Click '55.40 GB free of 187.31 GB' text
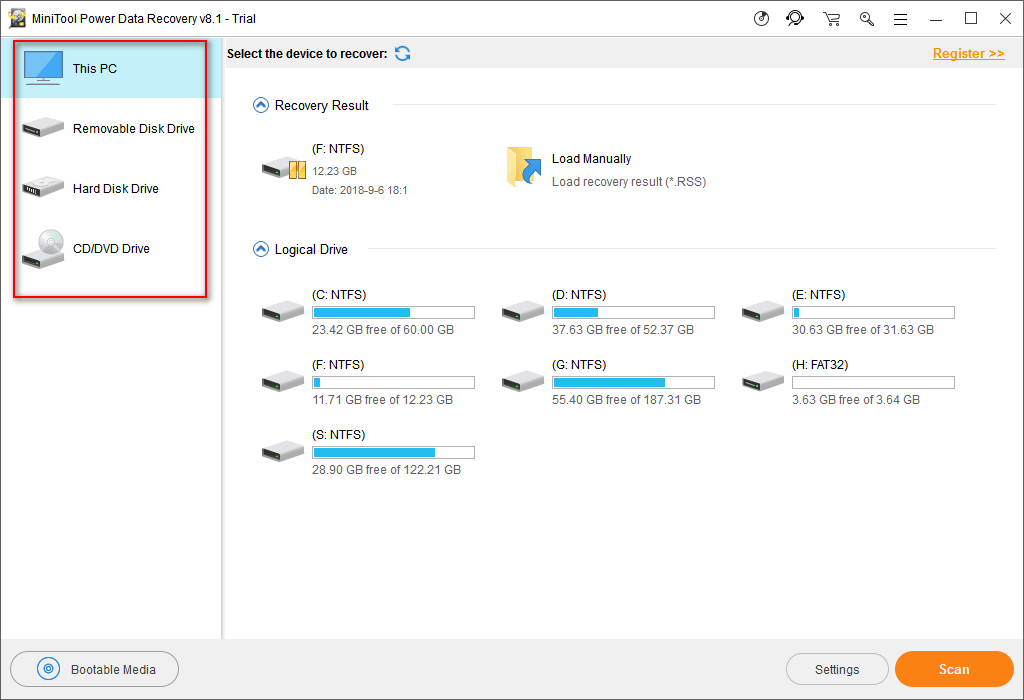The image size is (1024, 700). [x=626, y=400]
